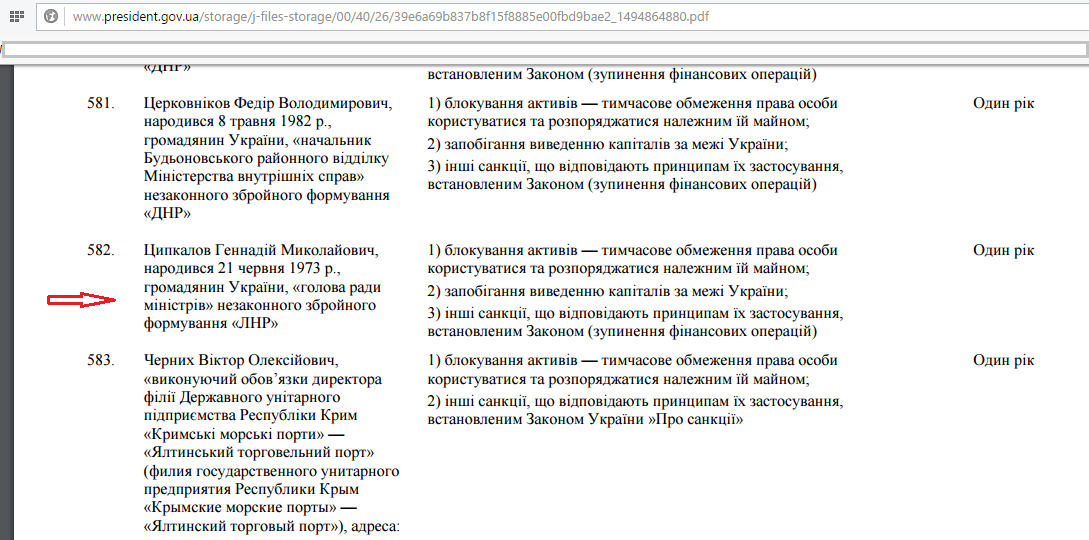Click блокування активів line in row 581

click(633, 103)
